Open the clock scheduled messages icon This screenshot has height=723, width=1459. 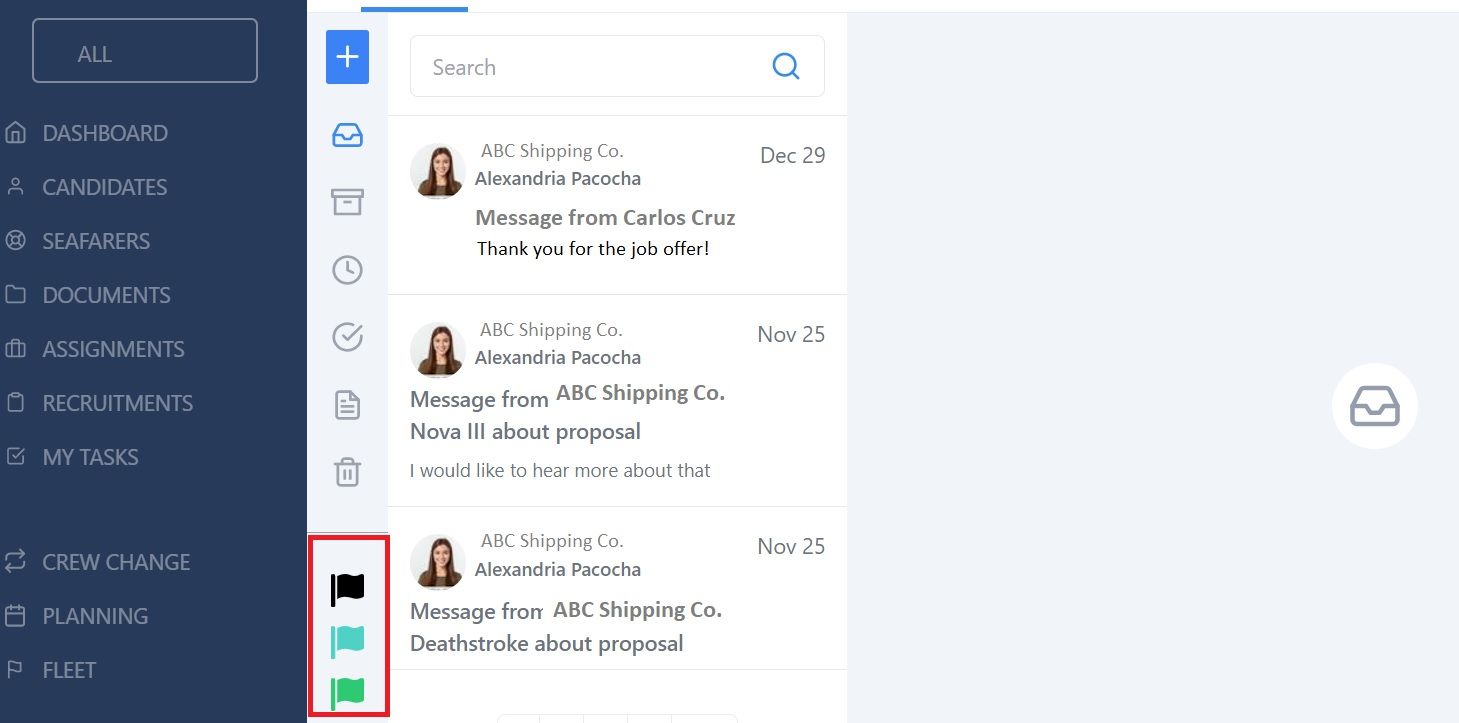(347, 270)
